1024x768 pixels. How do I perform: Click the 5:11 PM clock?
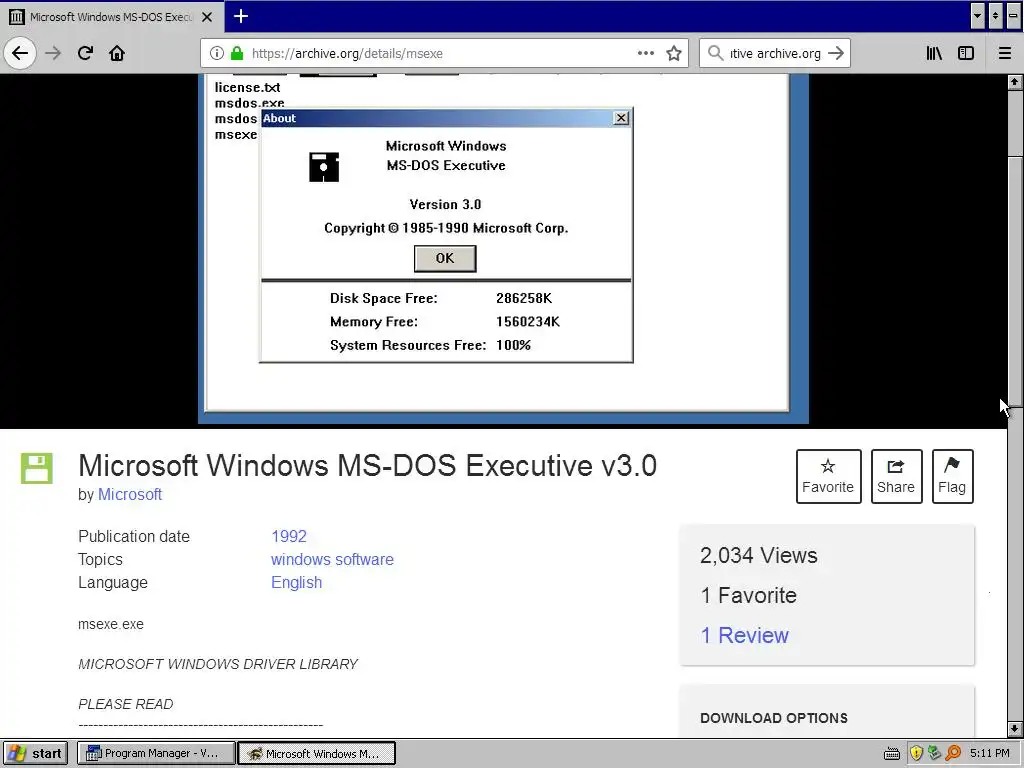click(989, 753)
